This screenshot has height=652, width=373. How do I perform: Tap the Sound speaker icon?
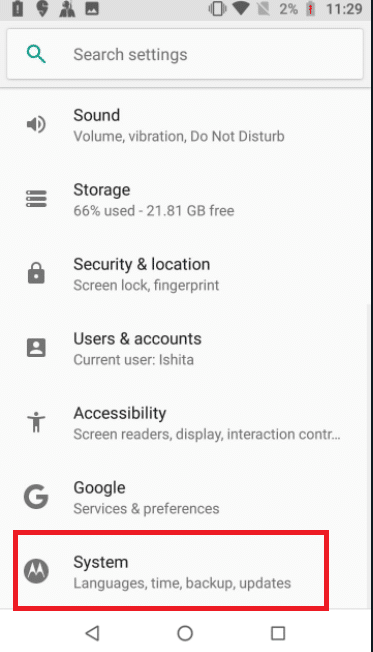tap(36, 124)
